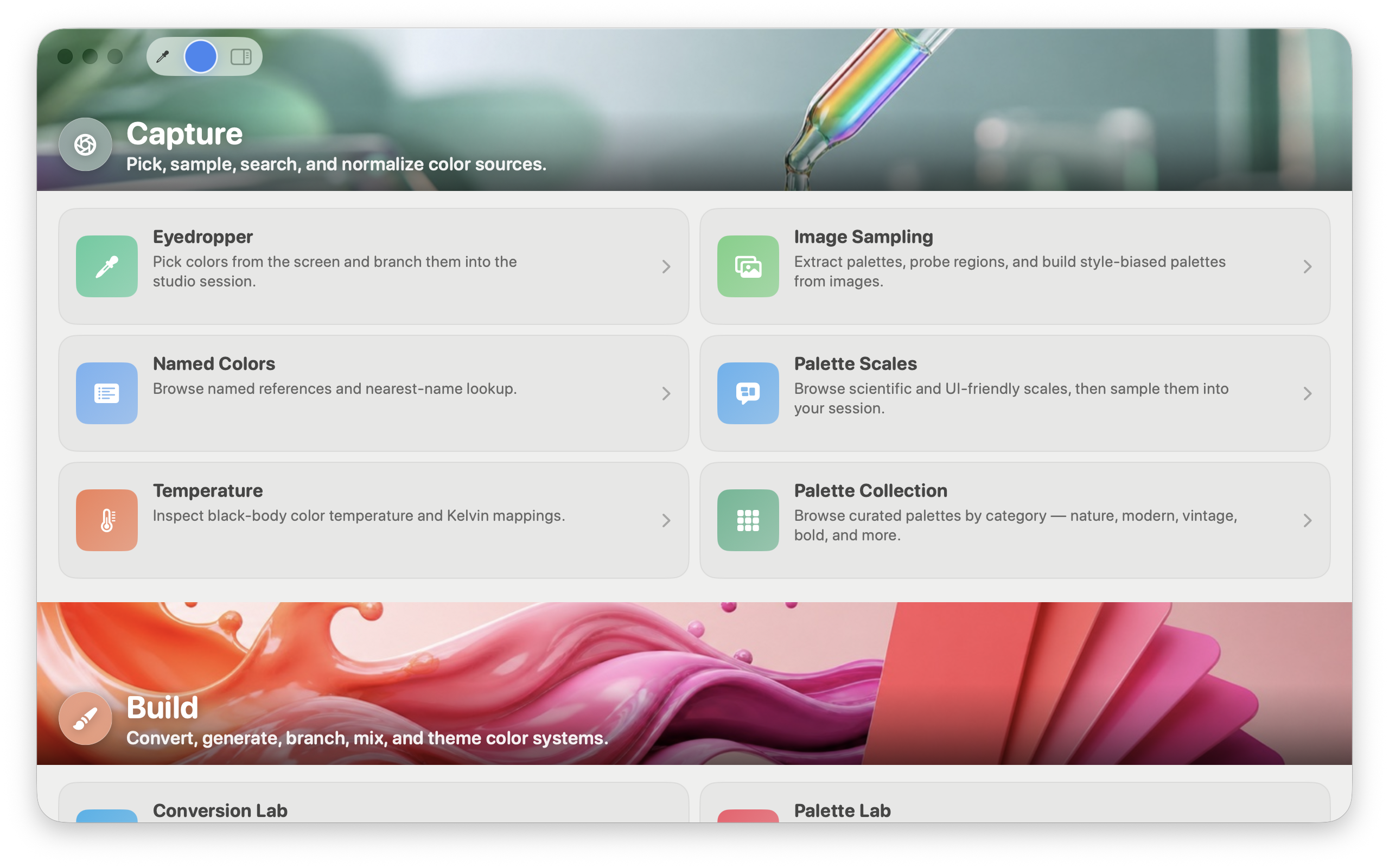Viewport: 1389px width, 868px height.
Task: Open the Conversion Lab card
Action: [x=374, y=802]
